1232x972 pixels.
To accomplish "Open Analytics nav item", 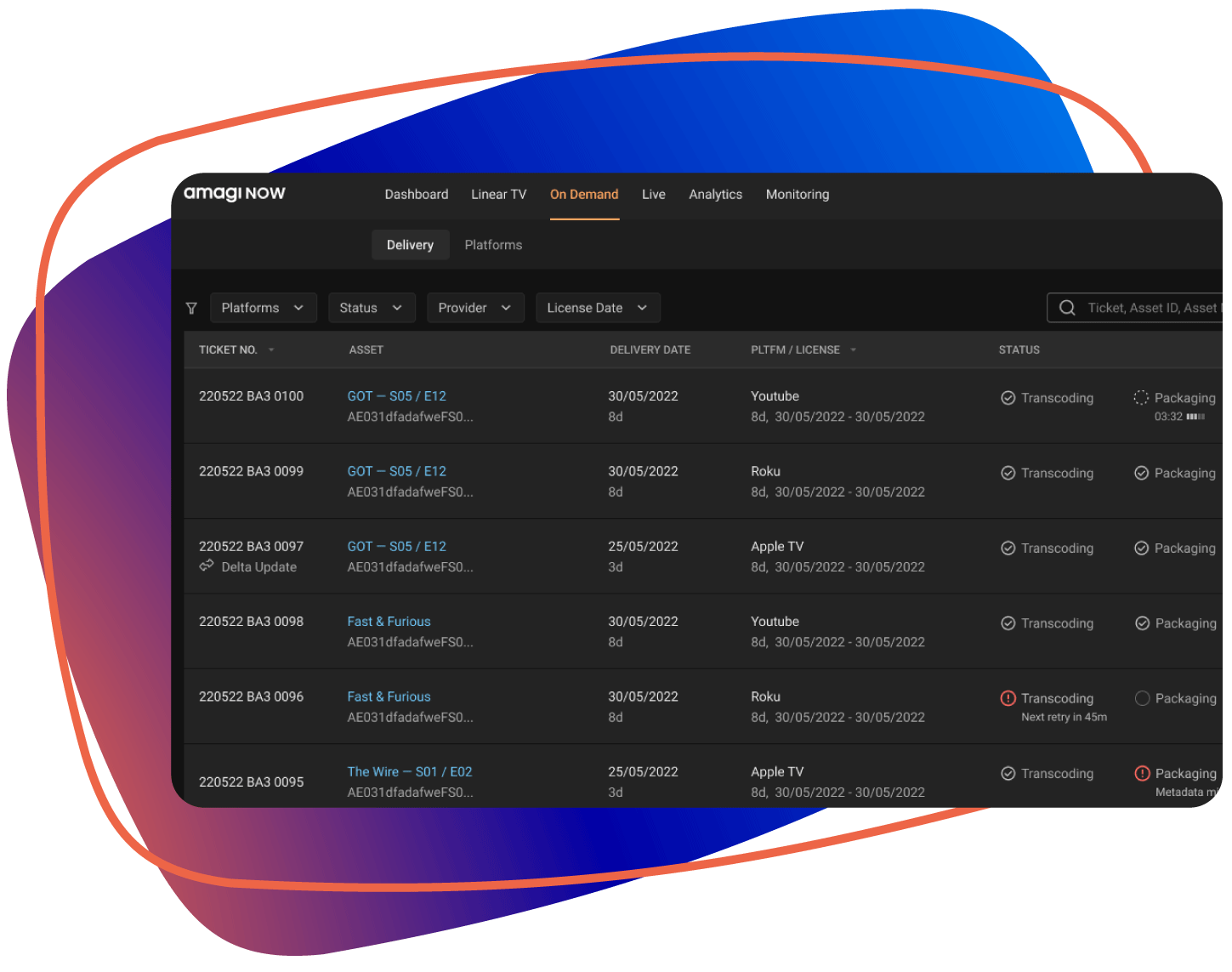I will (716, 195).
